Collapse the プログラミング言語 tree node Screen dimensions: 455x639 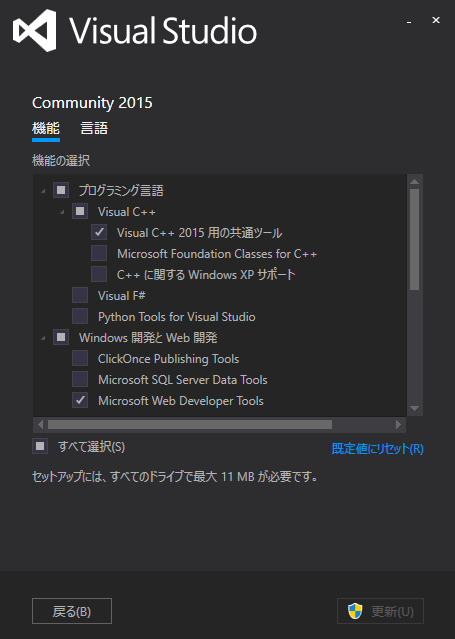pyautogui.click(x=43, y=191)
